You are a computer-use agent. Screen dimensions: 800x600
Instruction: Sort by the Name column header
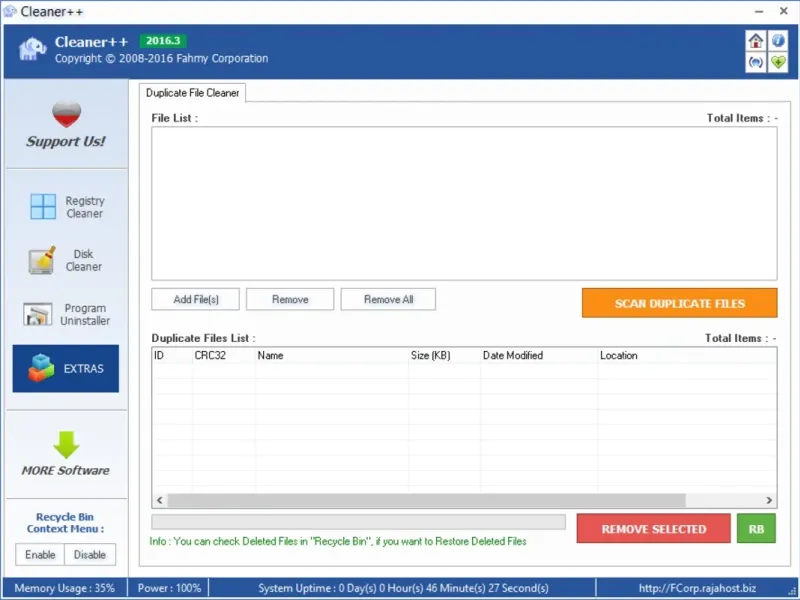click(x=332, y=356)
